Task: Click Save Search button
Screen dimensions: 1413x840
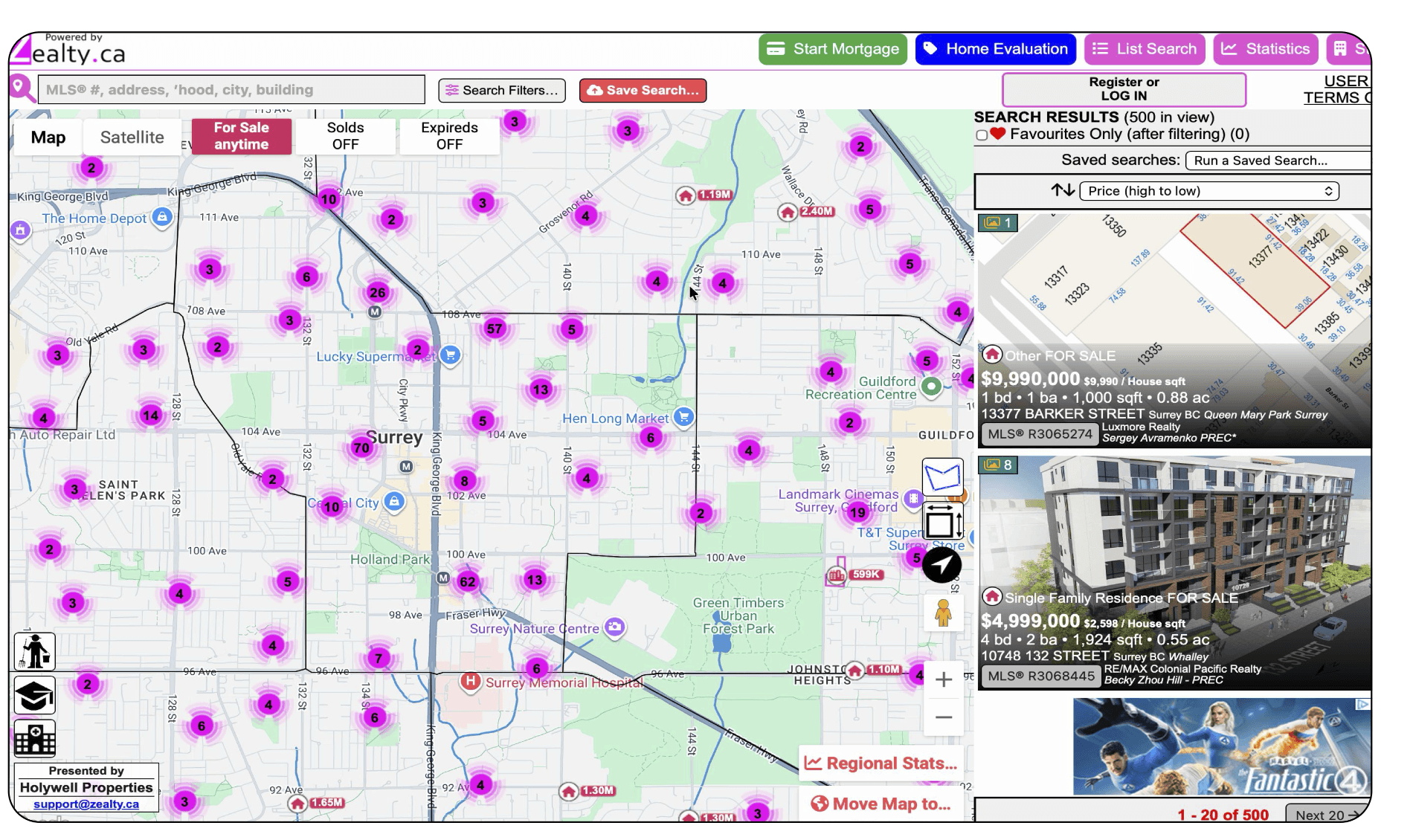Action: point(643,91)
